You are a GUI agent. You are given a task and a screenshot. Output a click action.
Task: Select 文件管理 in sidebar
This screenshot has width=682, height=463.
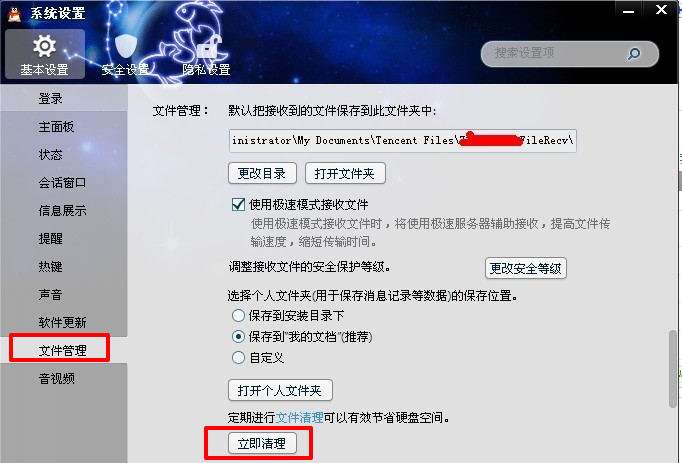[x=60, y=350]
